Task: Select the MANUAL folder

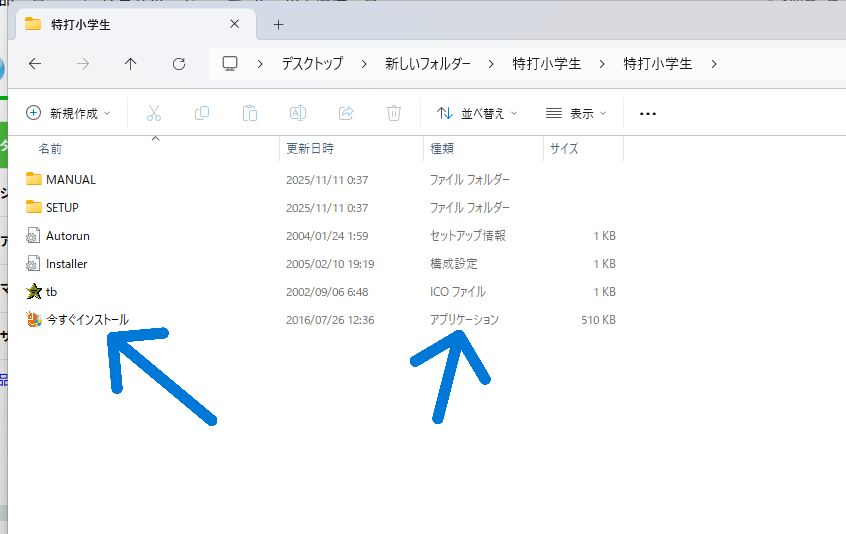Action: click(70, 180)
